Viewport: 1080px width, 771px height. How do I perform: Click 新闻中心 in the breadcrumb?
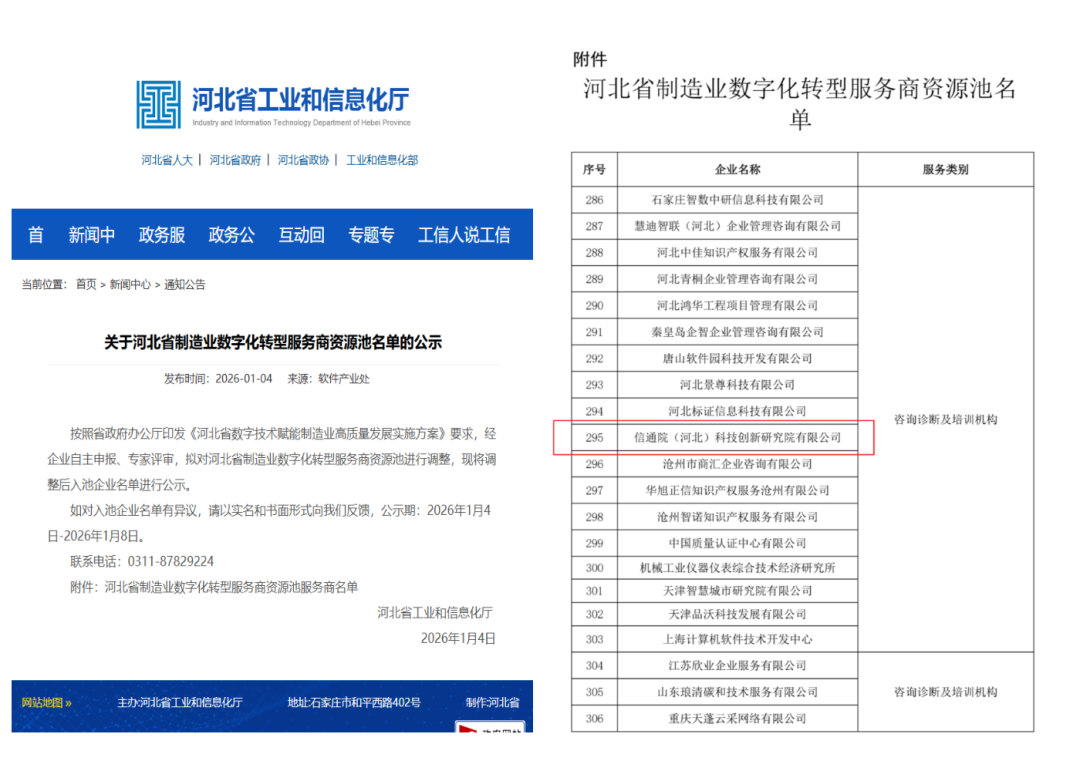click(x=130, y=284)
